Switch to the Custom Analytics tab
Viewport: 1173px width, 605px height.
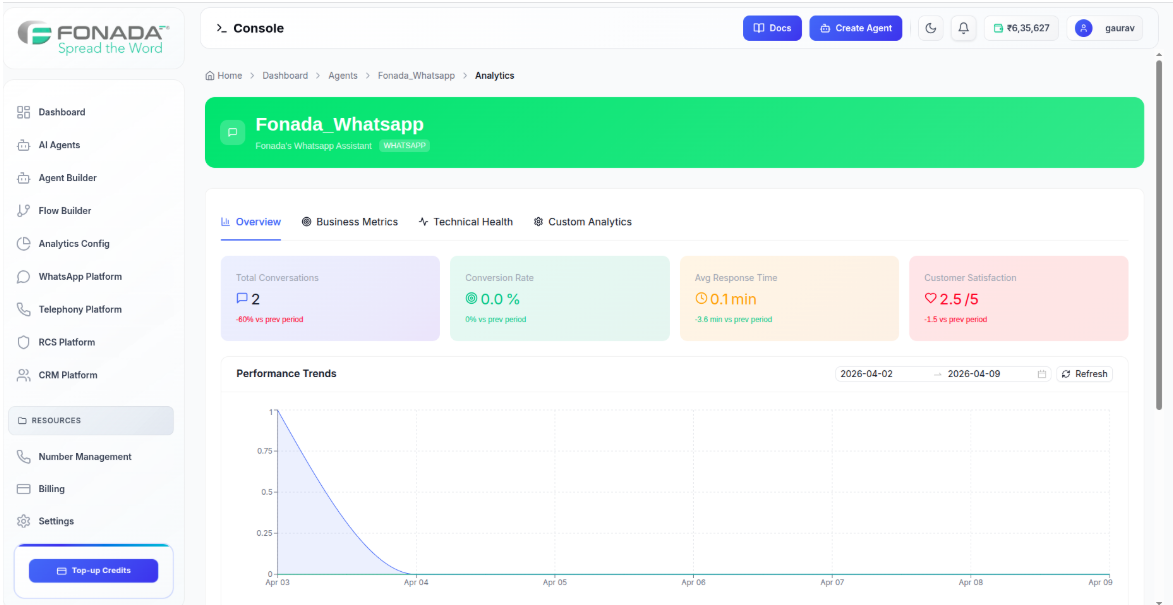(x=583, y=222)
